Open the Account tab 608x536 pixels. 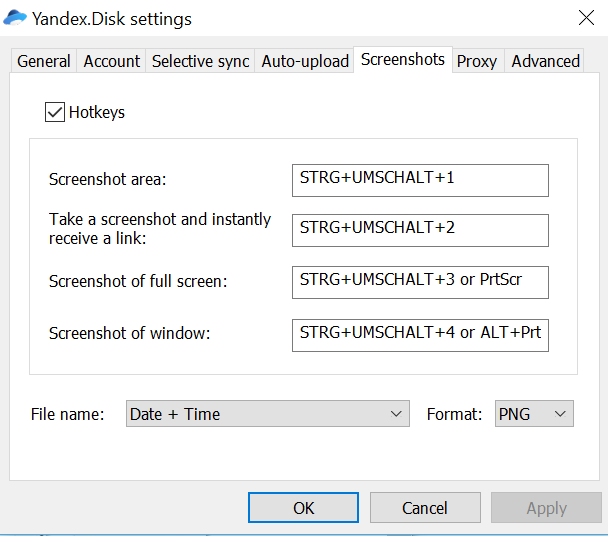(x=111, y=61)
